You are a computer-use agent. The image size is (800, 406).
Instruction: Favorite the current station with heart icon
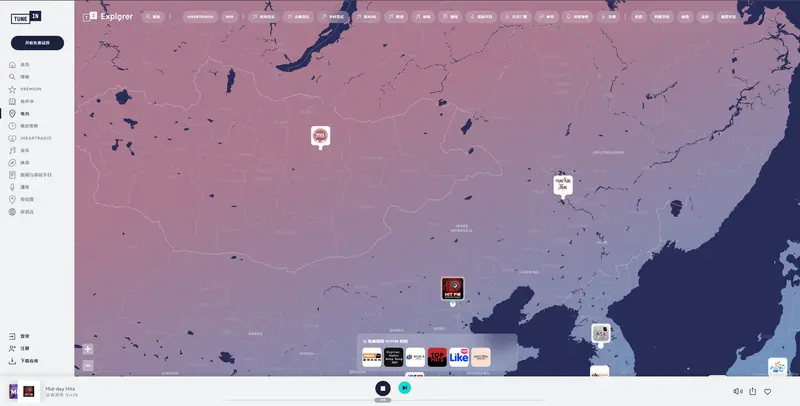768,391
